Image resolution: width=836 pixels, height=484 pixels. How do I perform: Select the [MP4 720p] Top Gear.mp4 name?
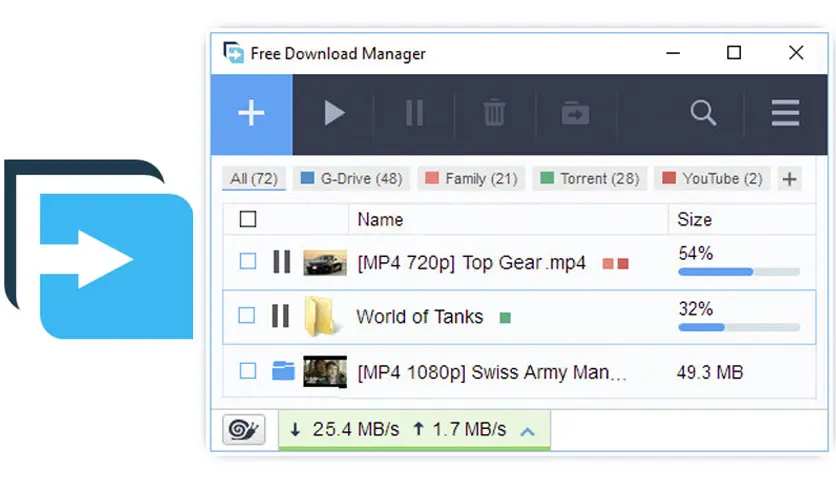tap(471, 263)
